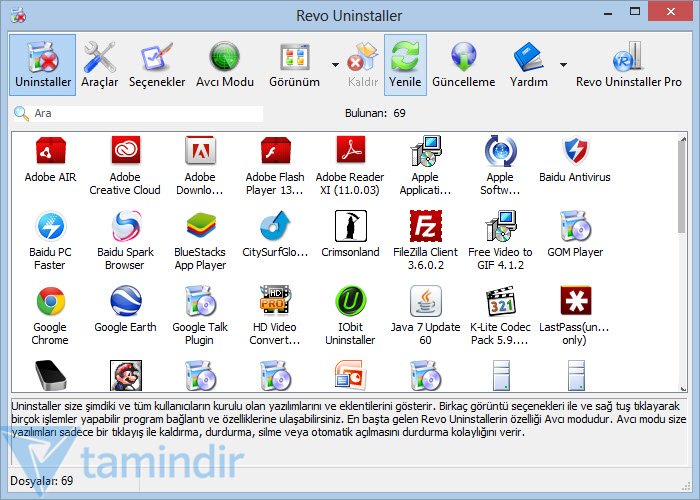
Task: Select the LastPass entry
Action: pos(575,316)
